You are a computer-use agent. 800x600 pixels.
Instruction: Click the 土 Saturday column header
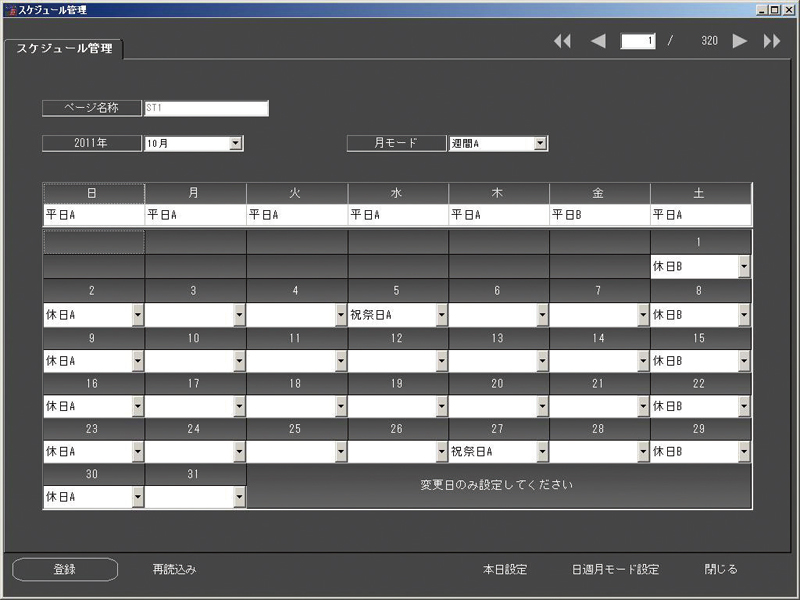coord(701,193)
